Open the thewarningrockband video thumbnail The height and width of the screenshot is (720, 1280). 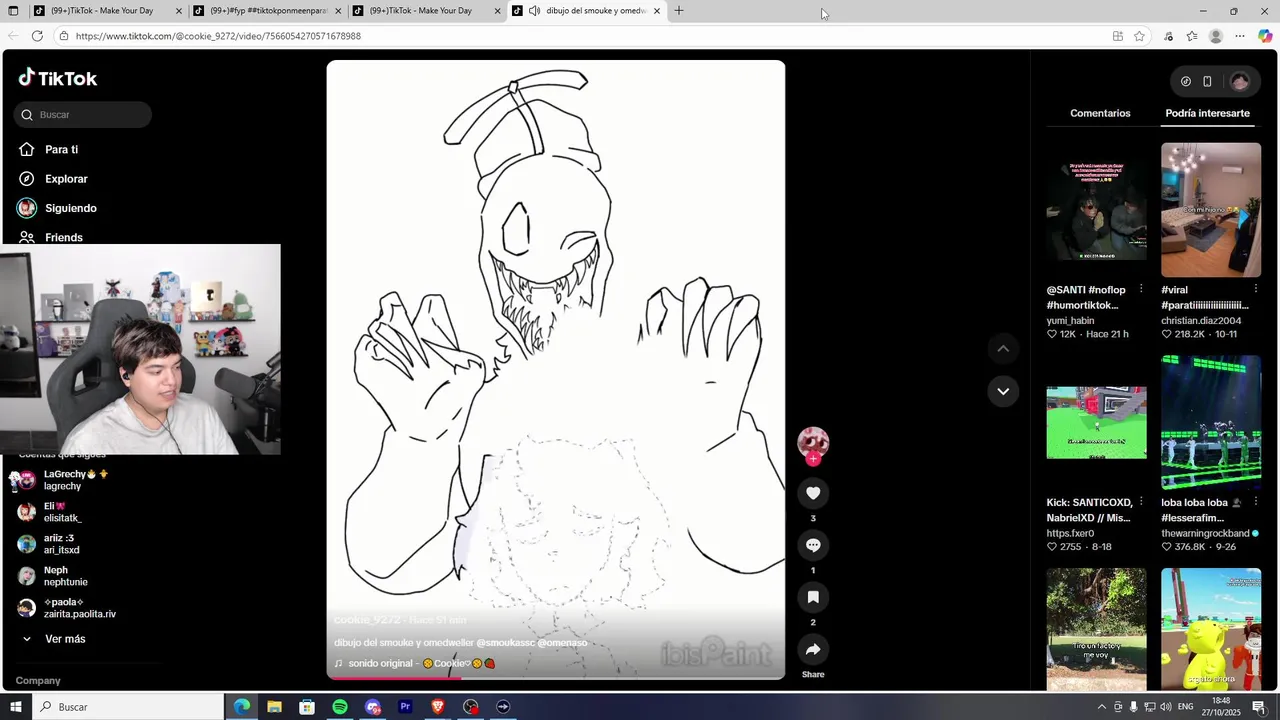(1211, 423)
